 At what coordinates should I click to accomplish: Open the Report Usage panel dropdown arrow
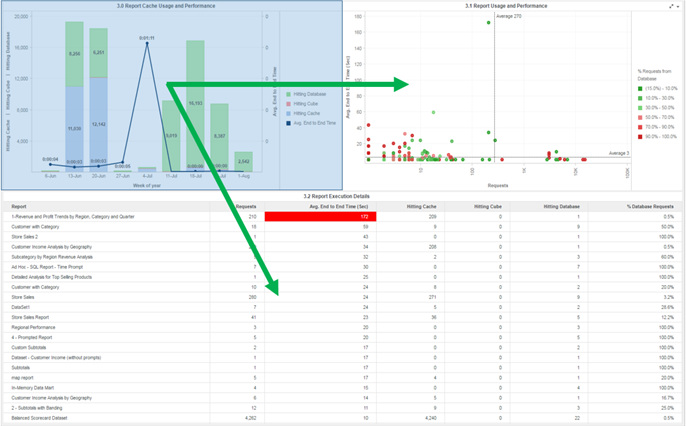point(679,6)
